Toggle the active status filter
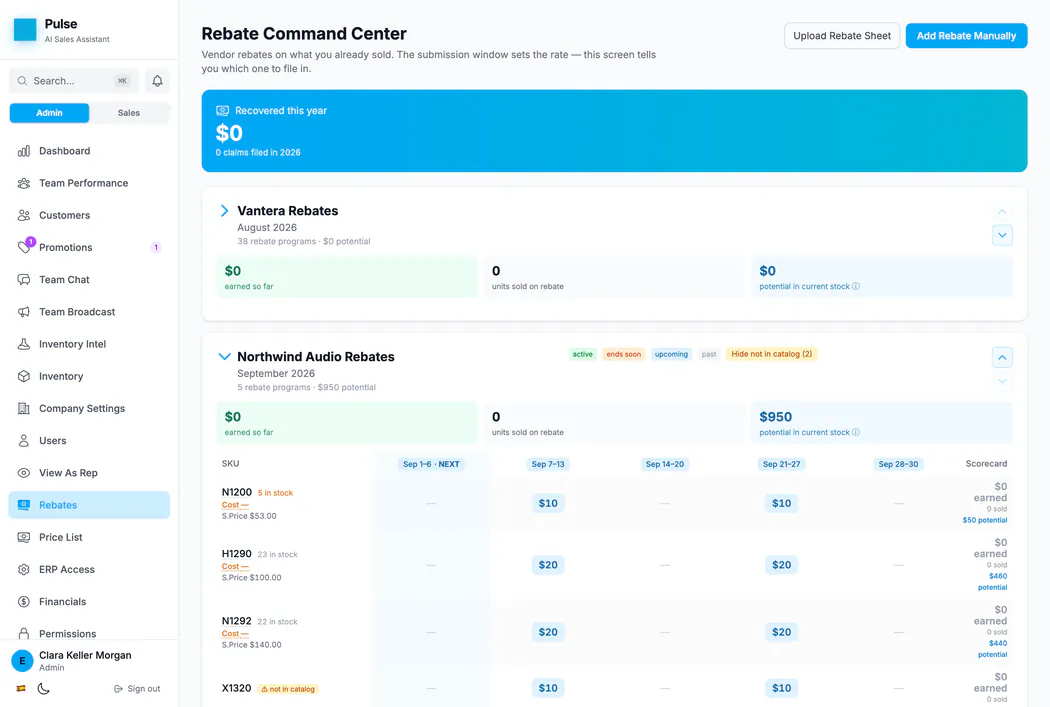 click(583, 354)
